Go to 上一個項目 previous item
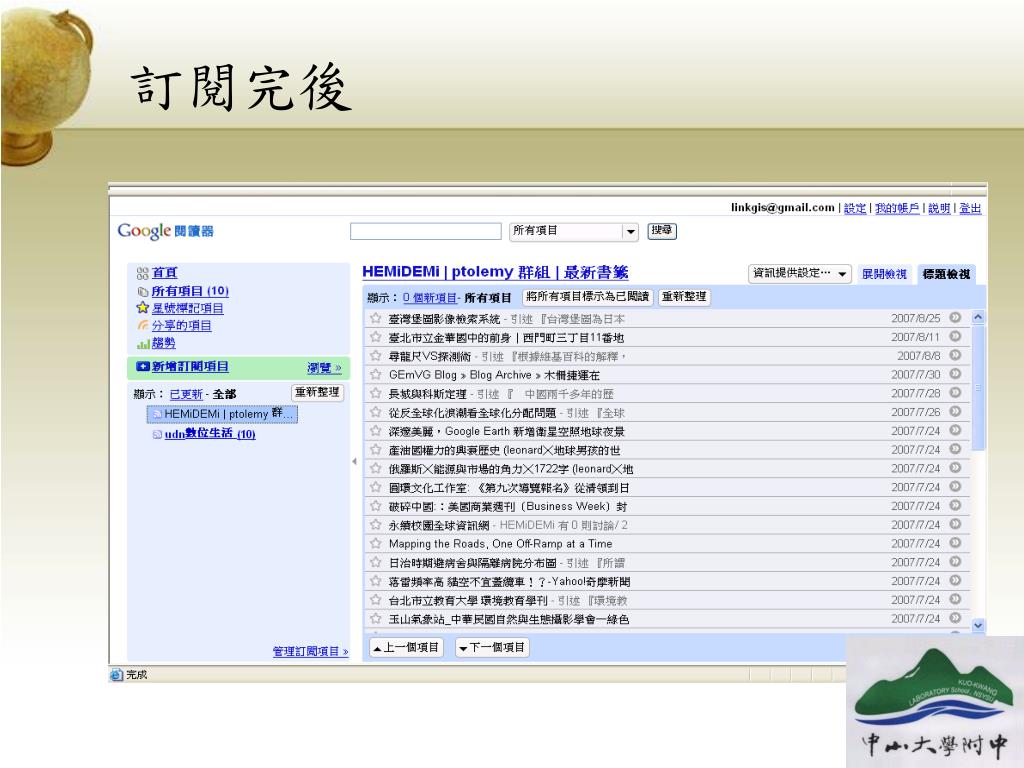 pyautogui.click(x=406, y=647)
